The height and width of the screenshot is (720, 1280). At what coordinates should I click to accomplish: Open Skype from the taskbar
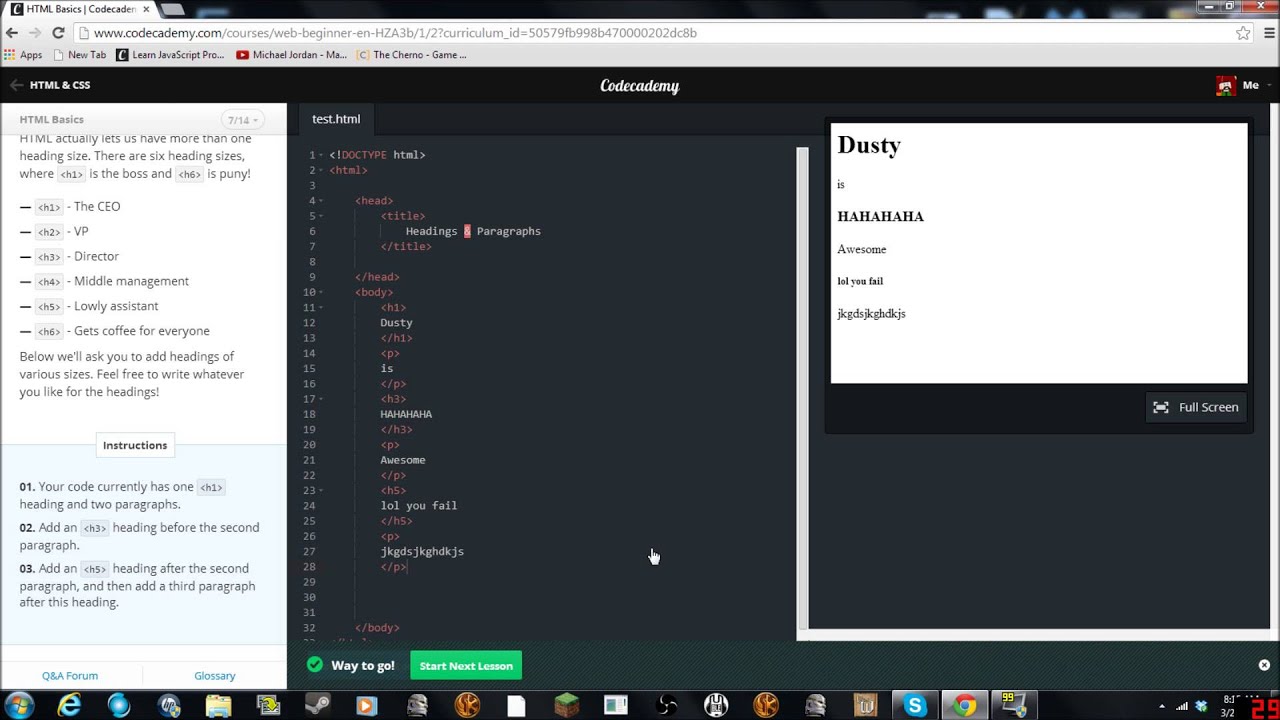[914, 706]
